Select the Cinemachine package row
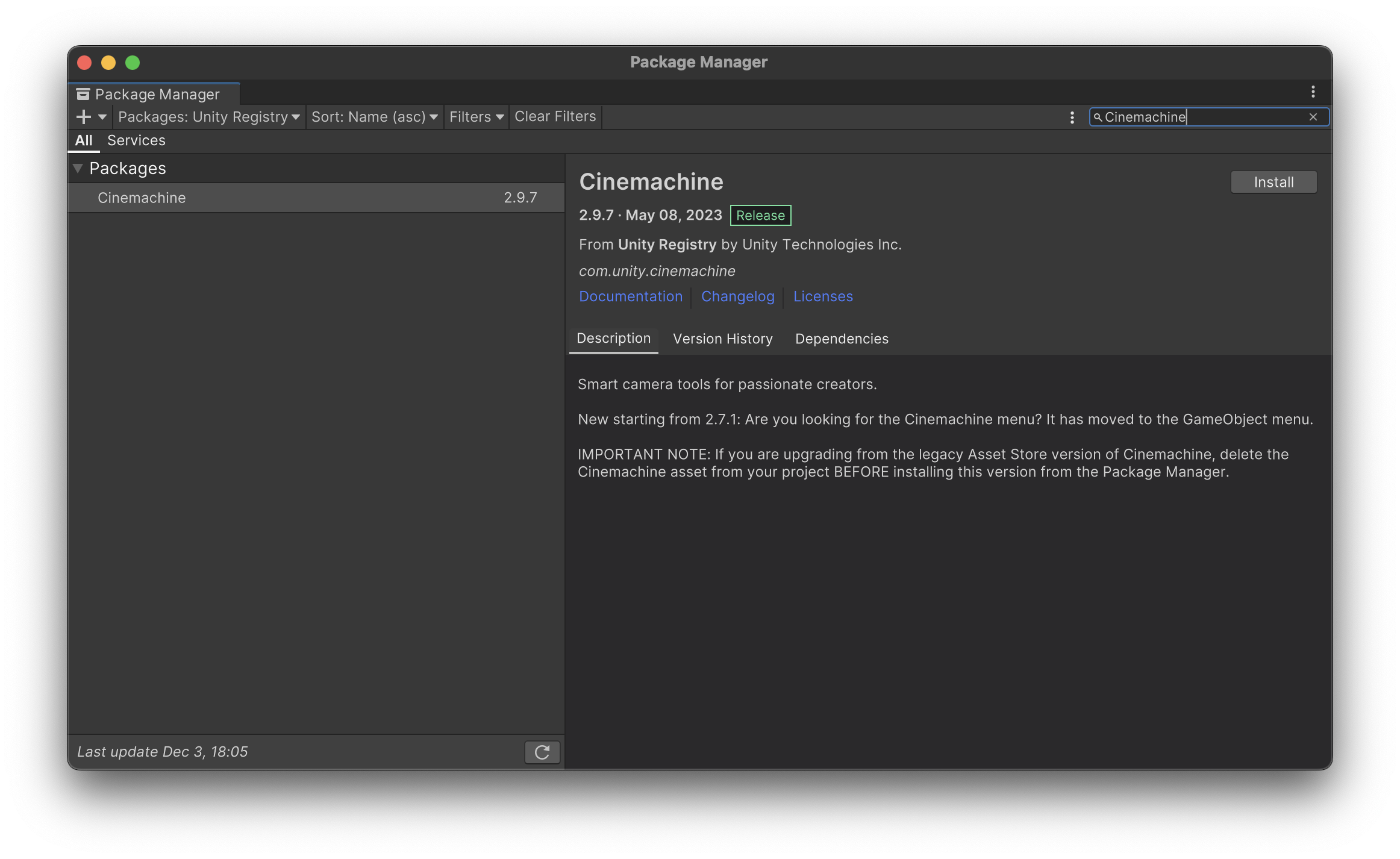Screen dimensions: 1400x859 (316, 198)
